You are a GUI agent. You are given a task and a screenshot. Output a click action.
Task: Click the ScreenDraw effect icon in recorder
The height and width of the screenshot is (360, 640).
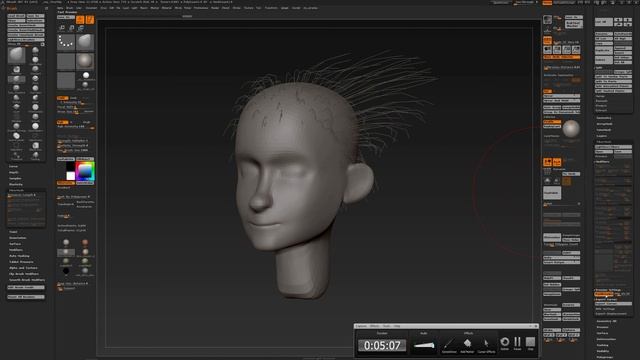click(x=449, y=344)
